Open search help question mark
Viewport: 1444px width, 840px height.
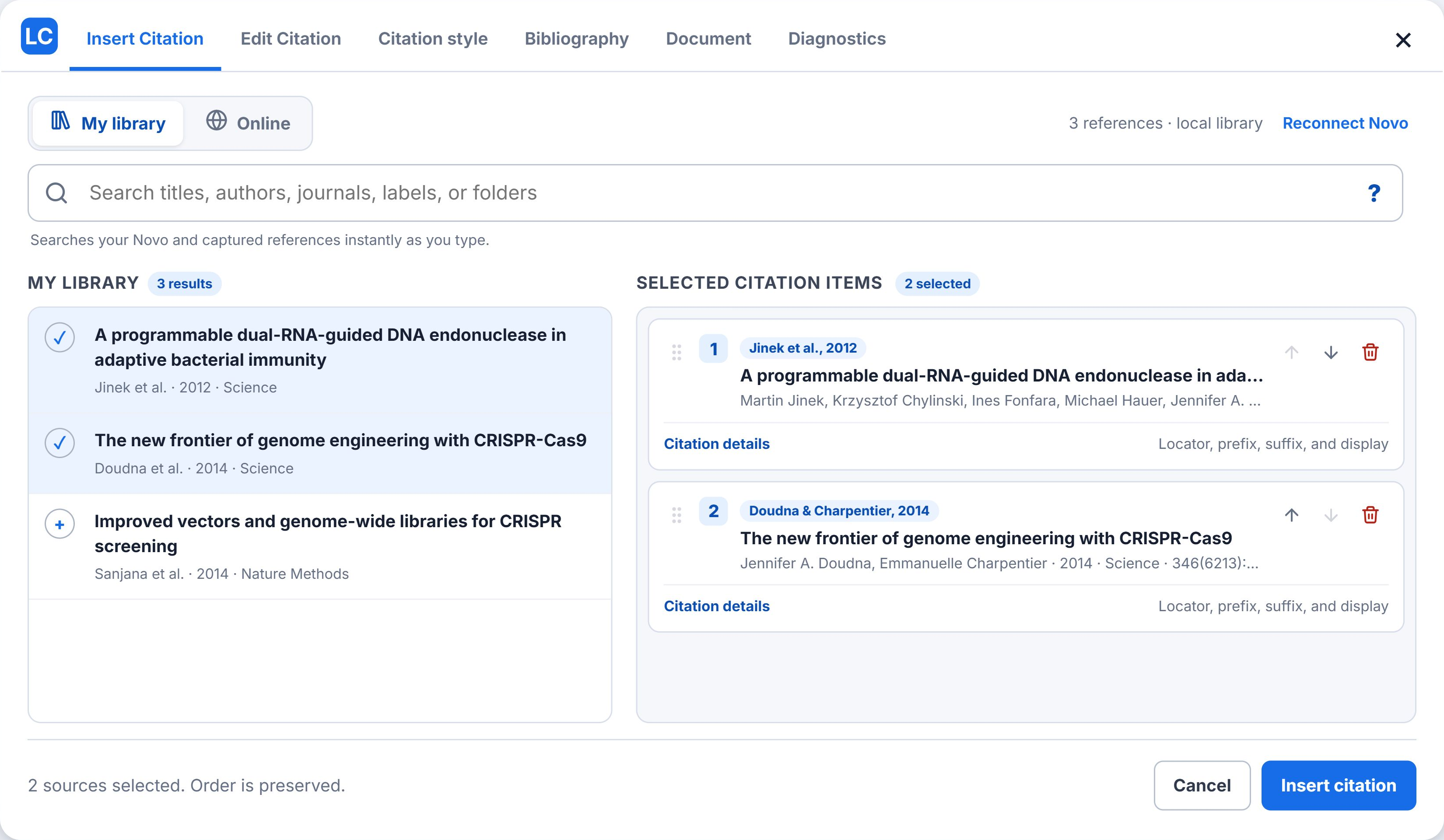(1374, 193)
